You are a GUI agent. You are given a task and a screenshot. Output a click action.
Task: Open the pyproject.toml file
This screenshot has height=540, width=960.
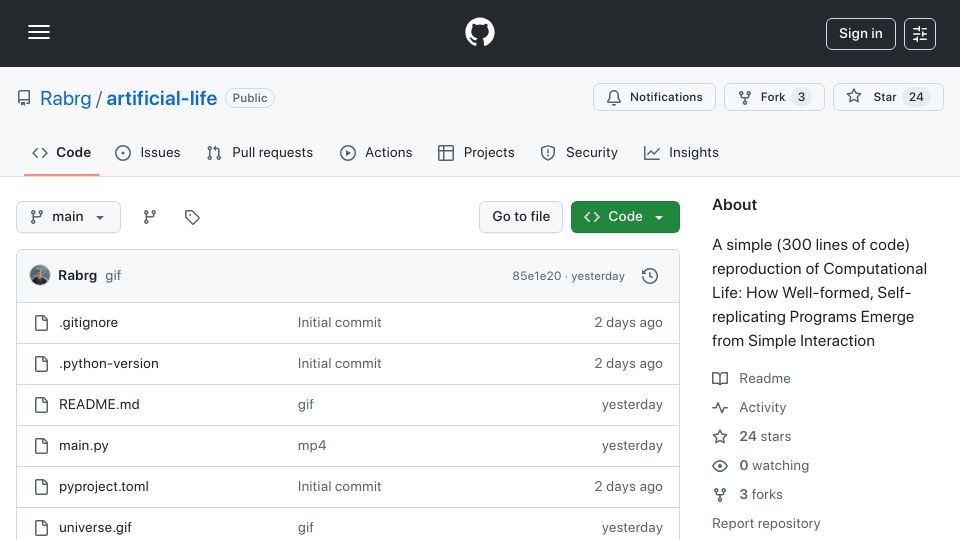103,487
